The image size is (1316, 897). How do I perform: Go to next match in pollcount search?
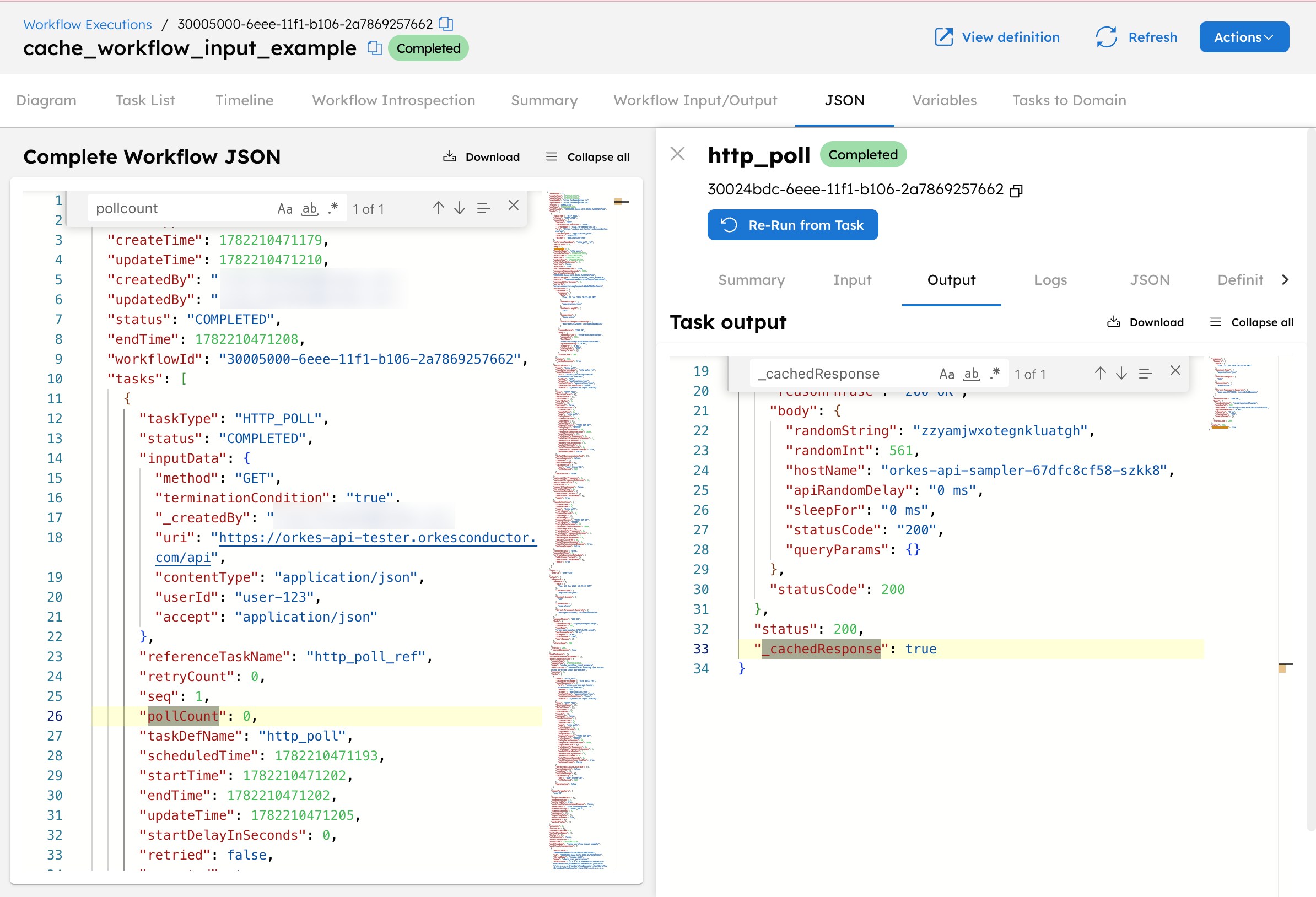click(x=460, y=208)
